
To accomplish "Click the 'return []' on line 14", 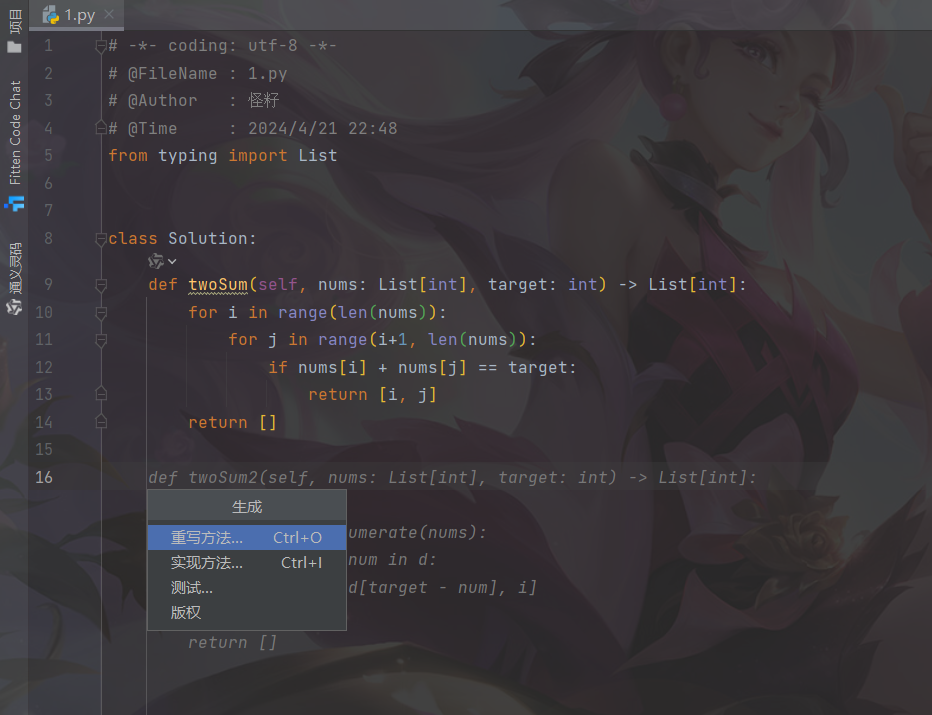I will tap(232, 423).
